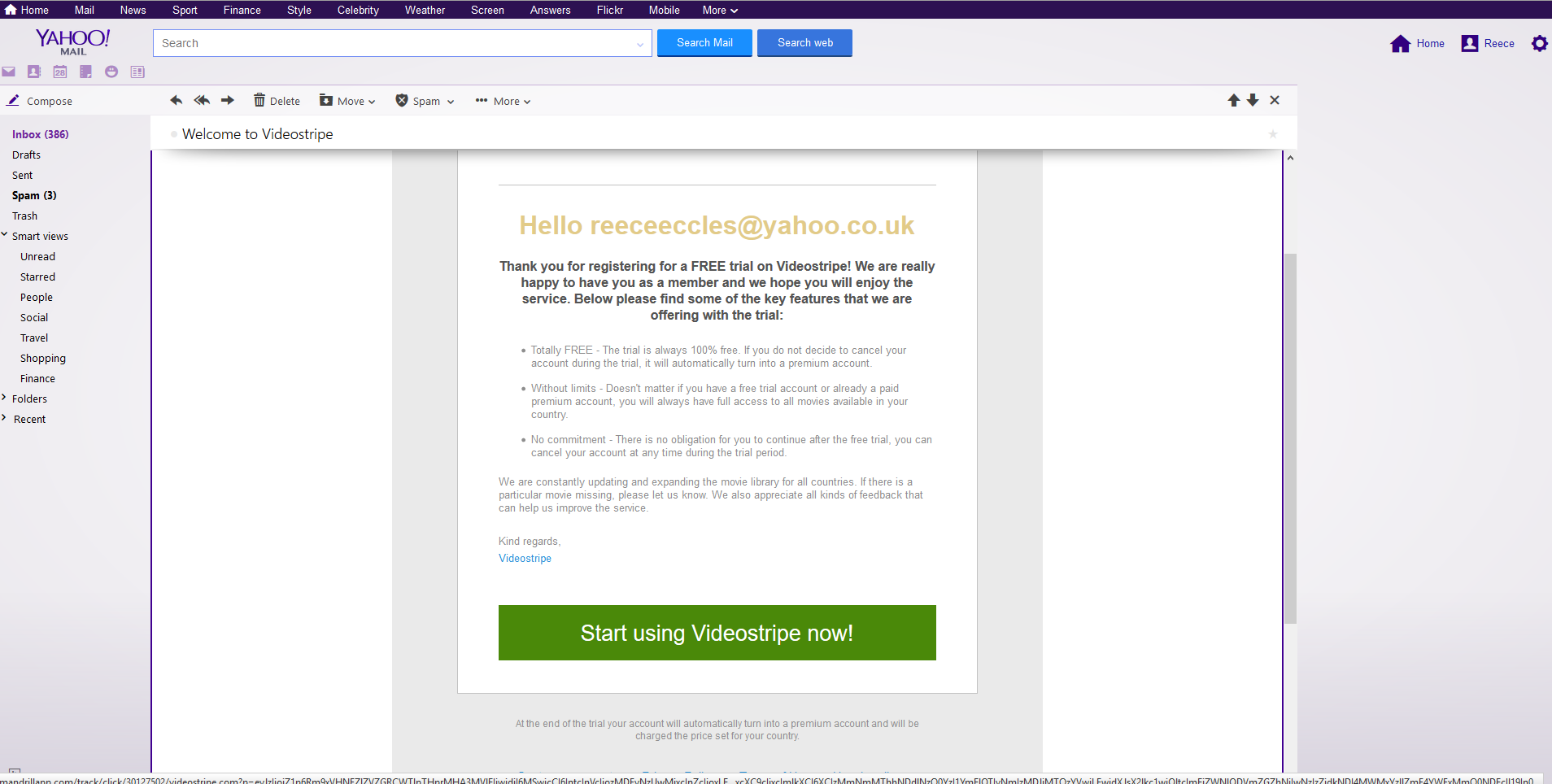Open the News feed icon
This screenshot has width=1552, height=784.
137,72
